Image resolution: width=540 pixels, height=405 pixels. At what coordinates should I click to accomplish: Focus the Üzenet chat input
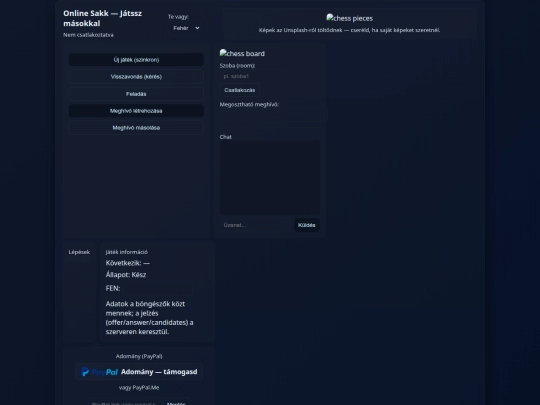pos(256,225)
